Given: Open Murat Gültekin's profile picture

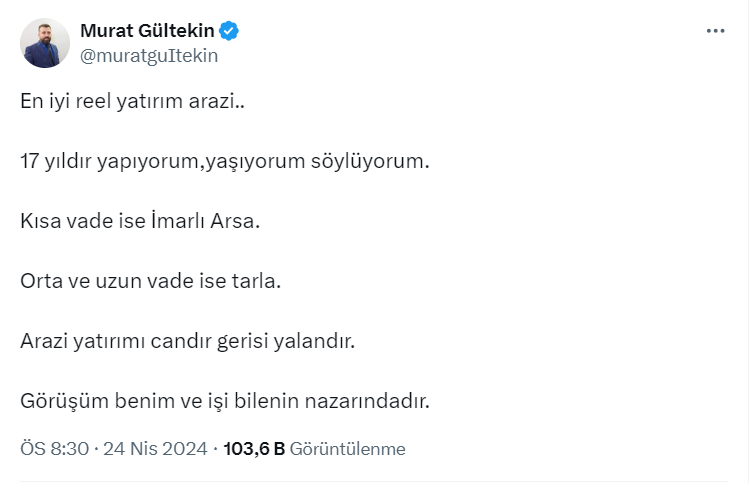Looking at the screenshot, I should coord(45,43).
